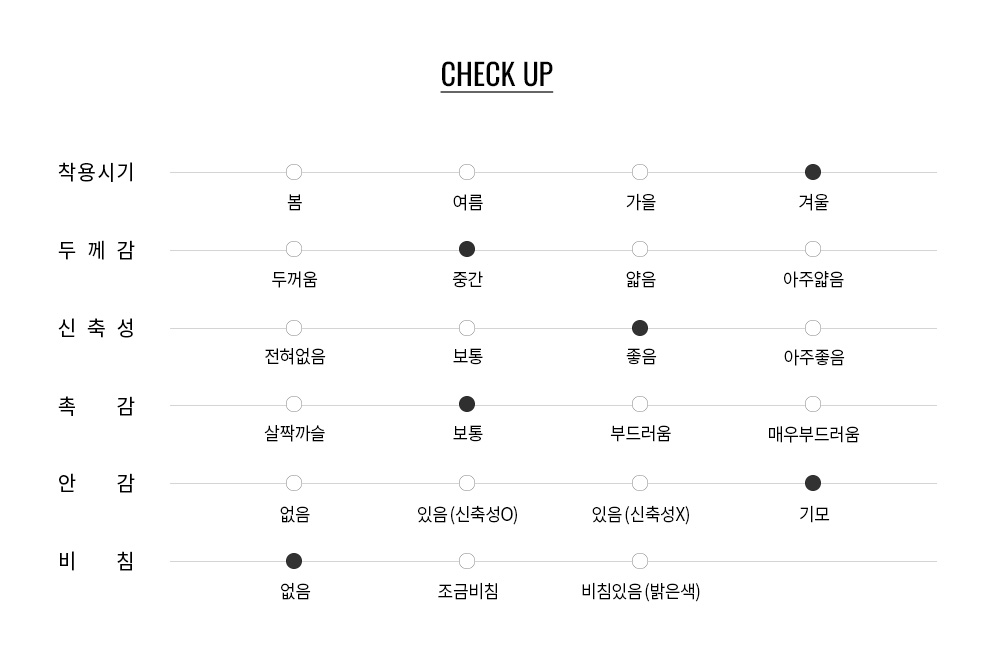999x661 pixels.
Task: Click the CHECK UP heading
Action: click(x=496, y=75)
